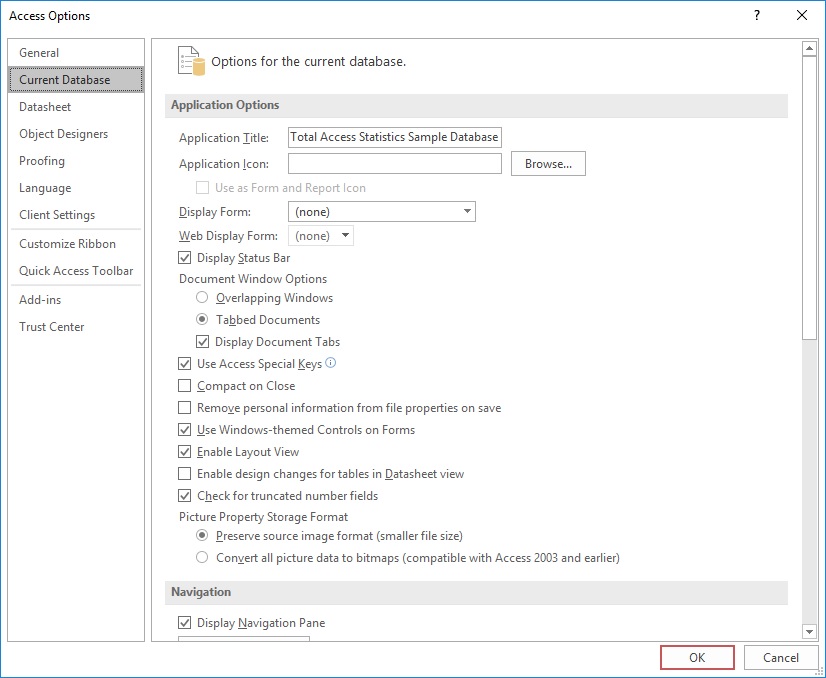Viewport: 826px width, 678px height.
Task: Click the scrollbar down arrow
Action: pos(809,631)
